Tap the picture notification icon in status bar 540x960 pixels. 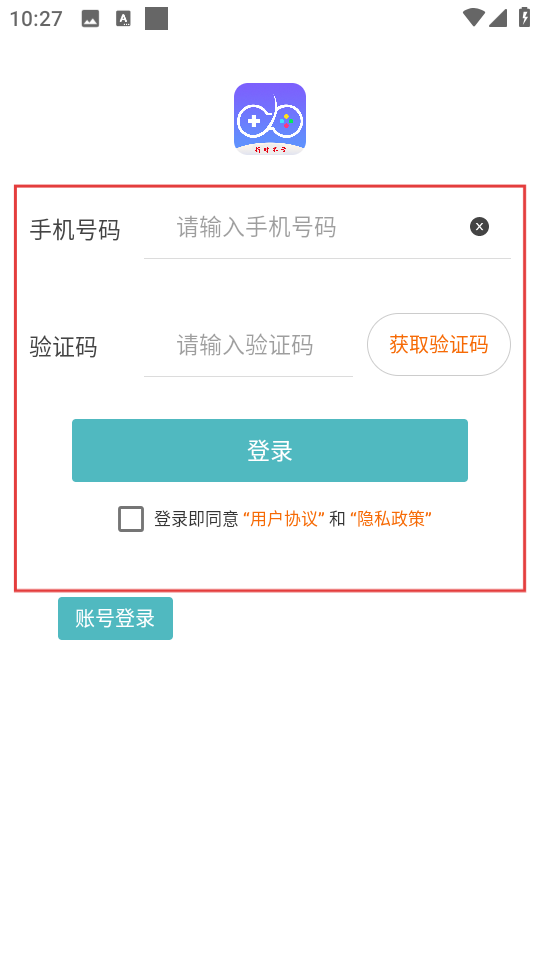[90, 19]
